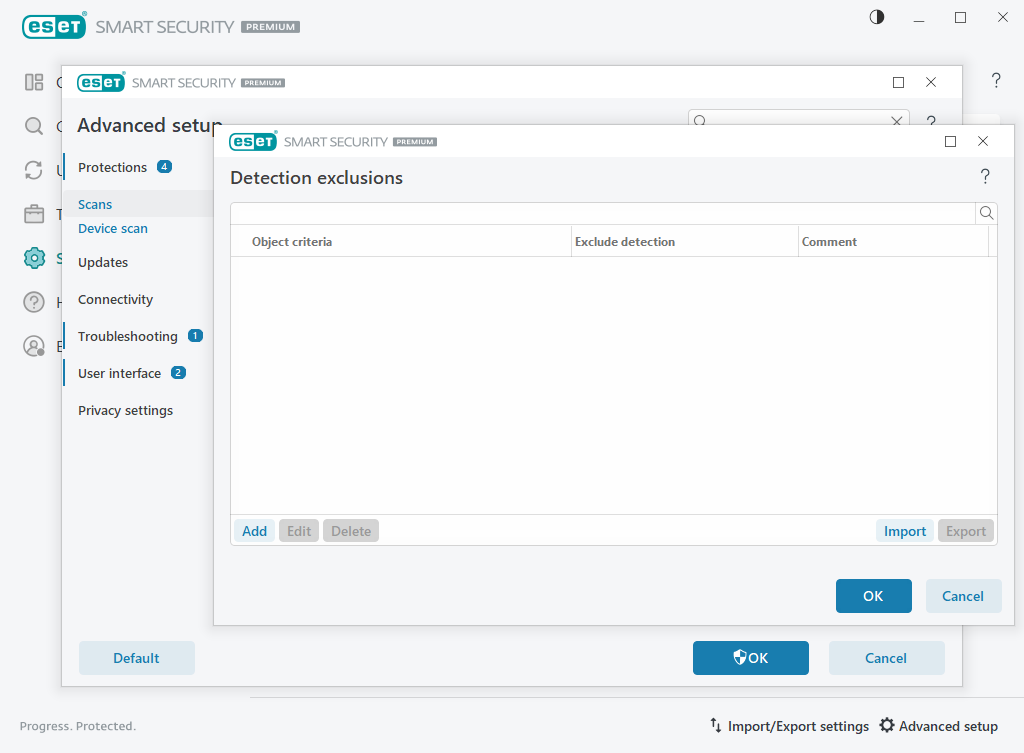
Task: Open help via the Detection exclusions question mark
Action: click(x=985, y=176)
